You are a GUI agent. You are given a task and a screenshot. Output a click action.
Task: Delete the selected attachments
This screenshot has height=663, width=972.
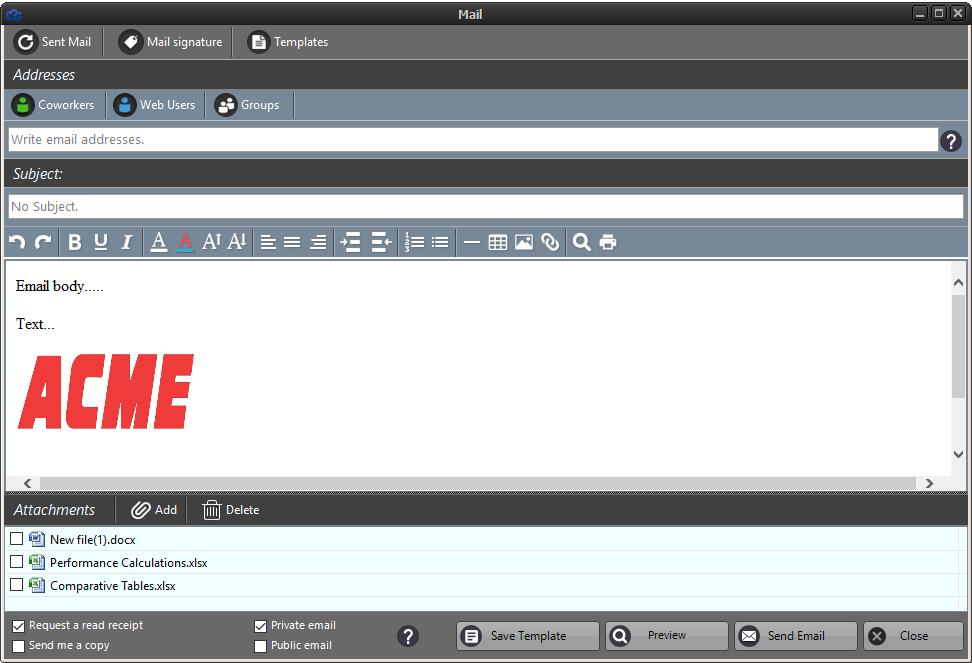pyautogui.click(x=231, y=510)
